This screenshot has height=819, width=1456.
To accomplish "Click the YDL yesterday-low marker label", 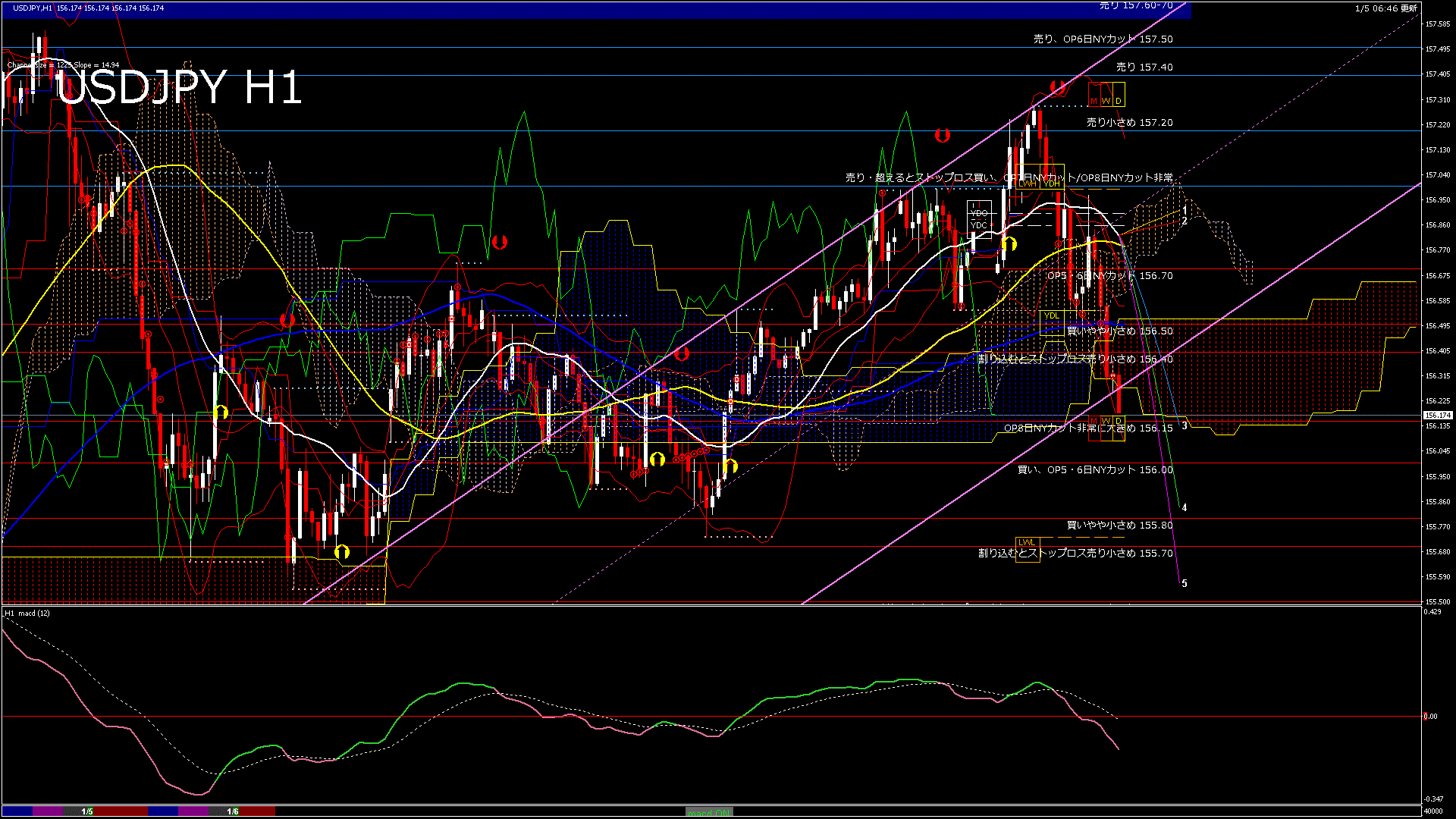I will pos(1051,315).
